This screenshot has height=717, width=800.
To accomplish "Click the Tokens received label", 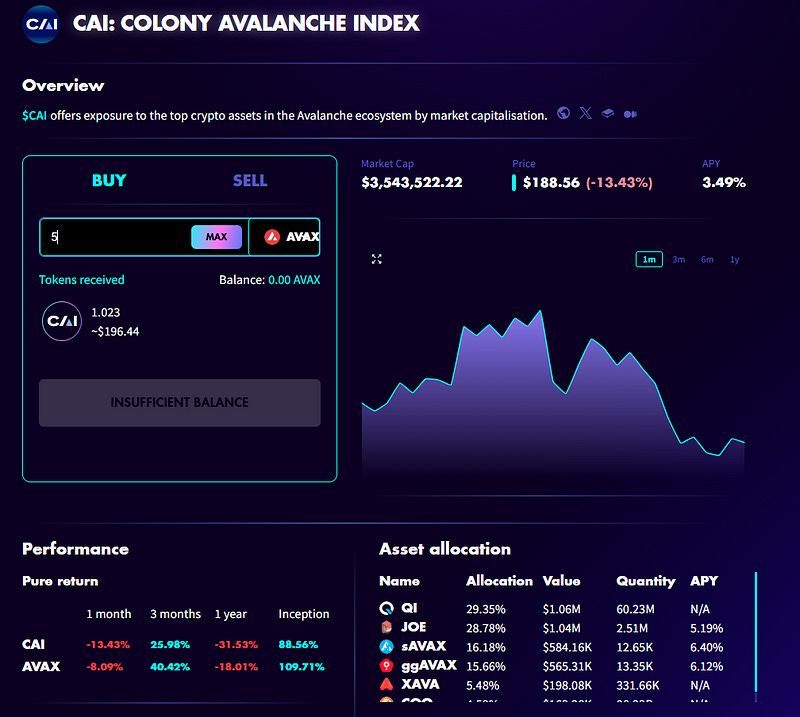I will (82, 280).
